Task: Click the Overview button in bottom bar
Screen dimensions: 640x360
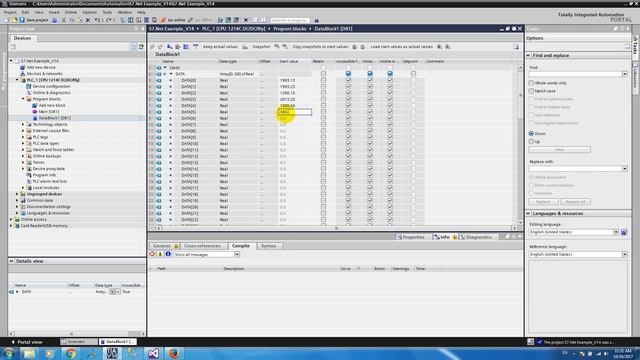Action: coord(79,342)
